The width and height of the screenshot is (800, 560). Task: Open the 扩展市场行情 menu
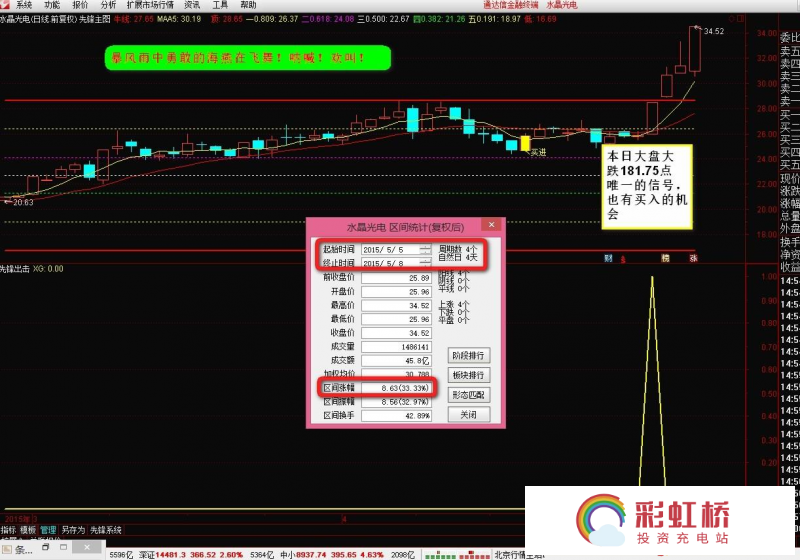[x=149, y=5]
